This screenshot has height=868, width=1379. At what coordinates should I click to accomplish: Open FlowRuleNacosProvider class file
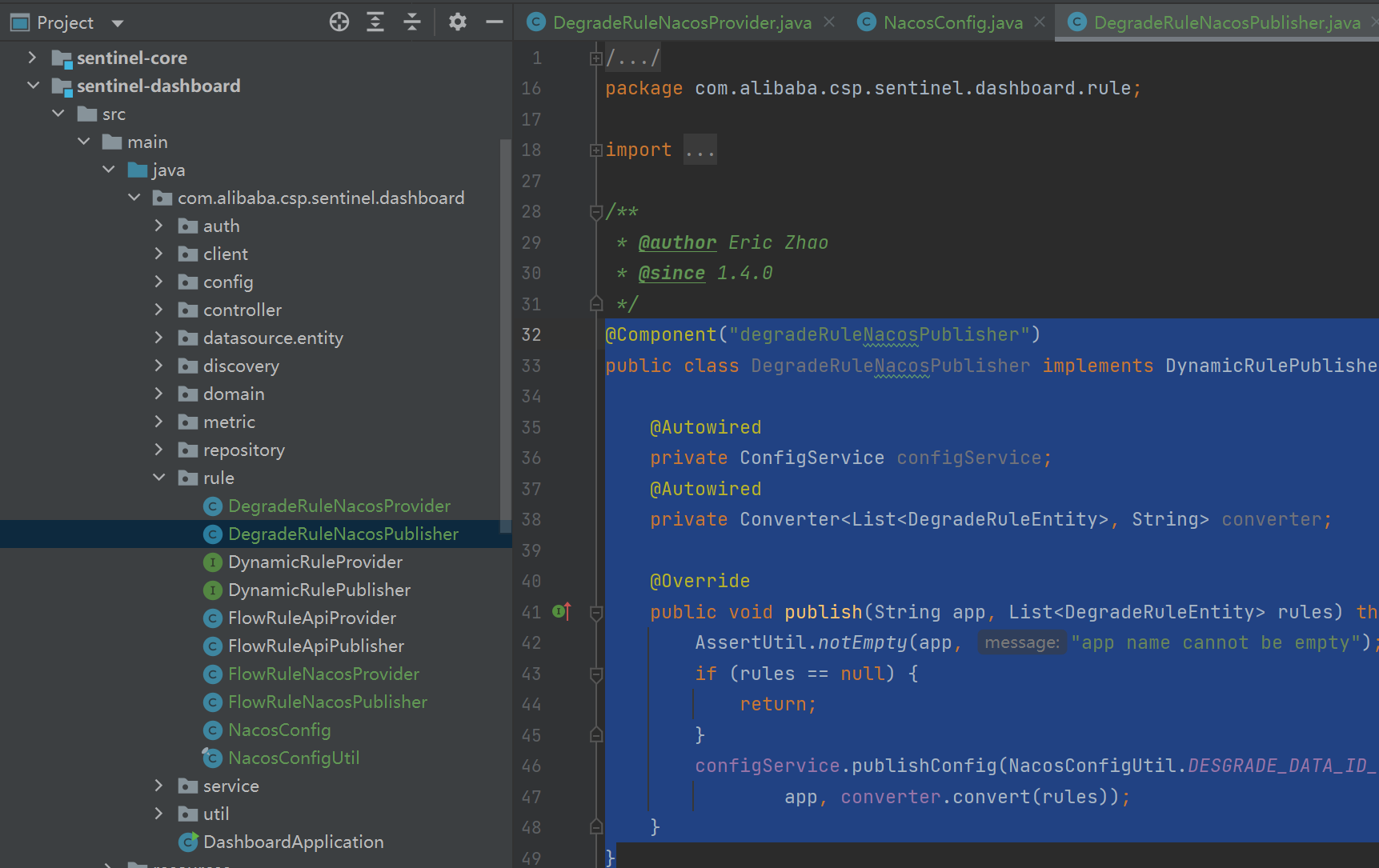pyautogui.click(x=324, y=674)
